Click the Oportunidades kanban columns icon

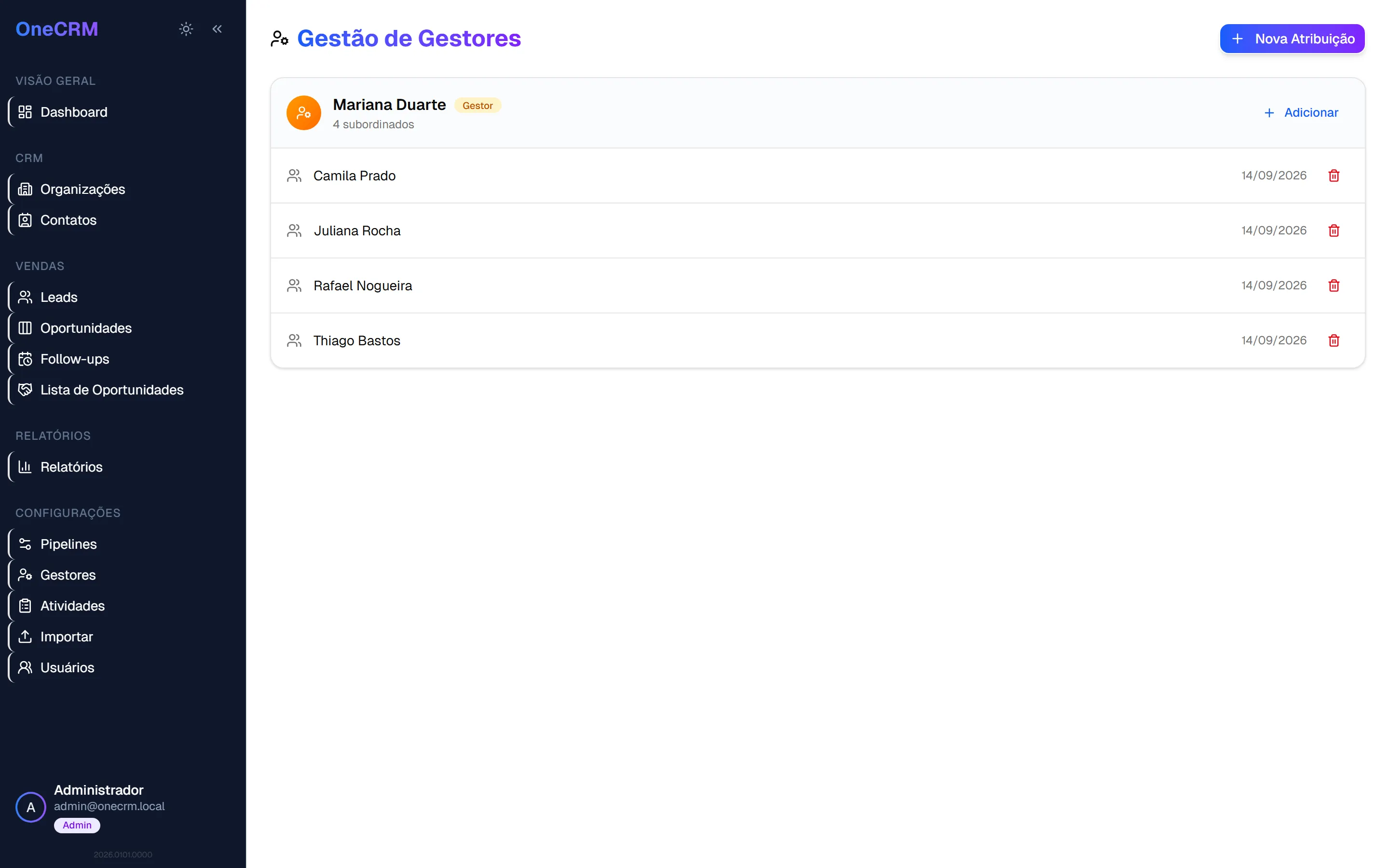[25, 328]
